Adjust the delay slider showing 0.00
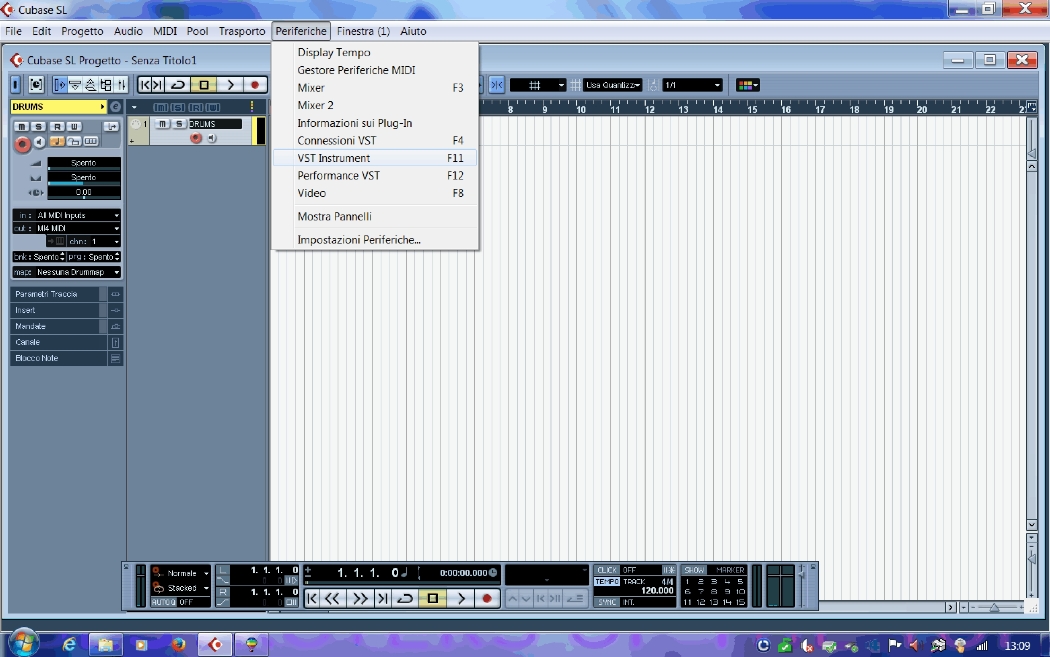 coord(84,192)
